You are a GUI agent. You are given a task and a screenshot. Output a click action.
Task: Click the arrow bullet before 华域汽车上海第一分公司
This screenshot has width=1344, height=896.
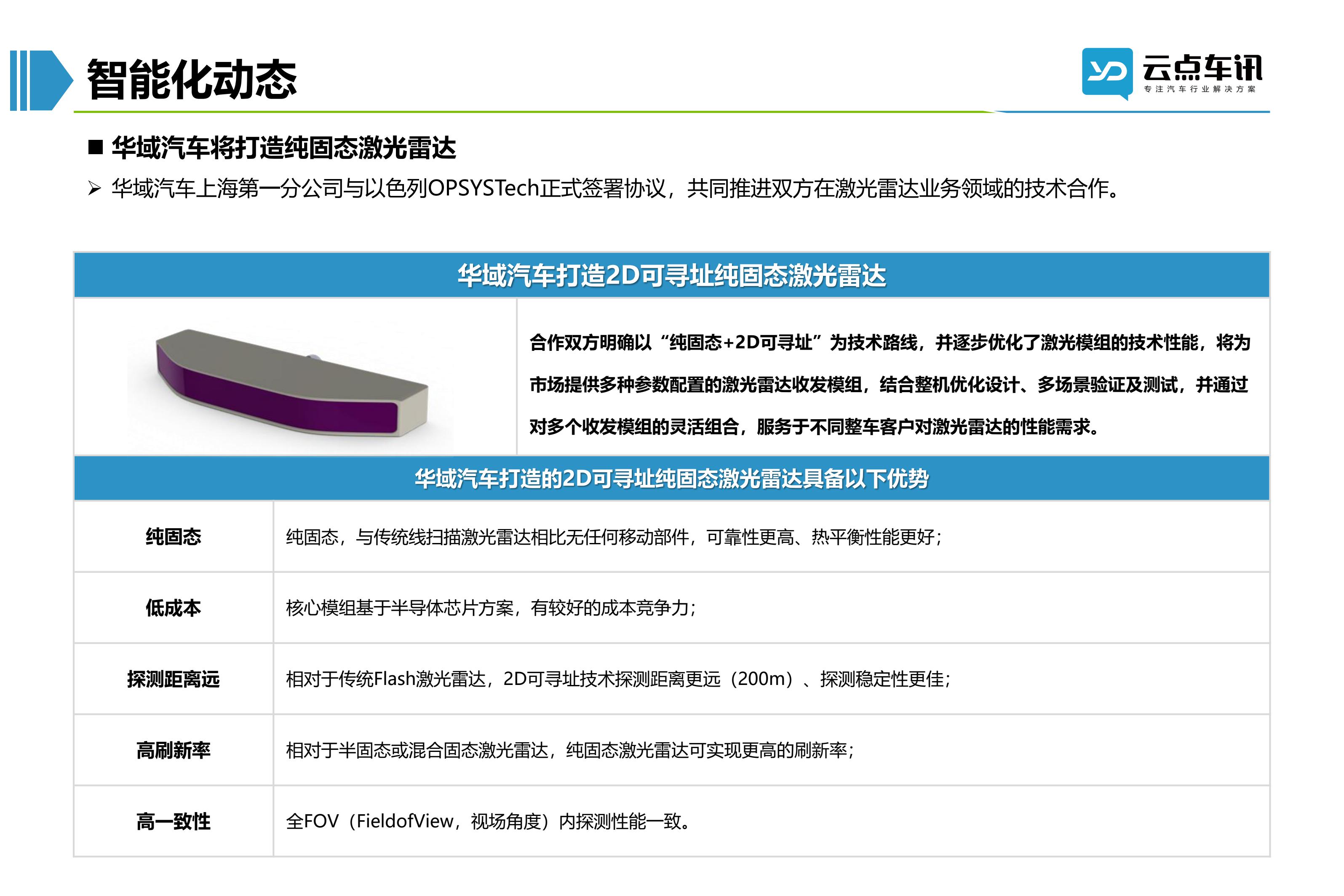point(95,188)
